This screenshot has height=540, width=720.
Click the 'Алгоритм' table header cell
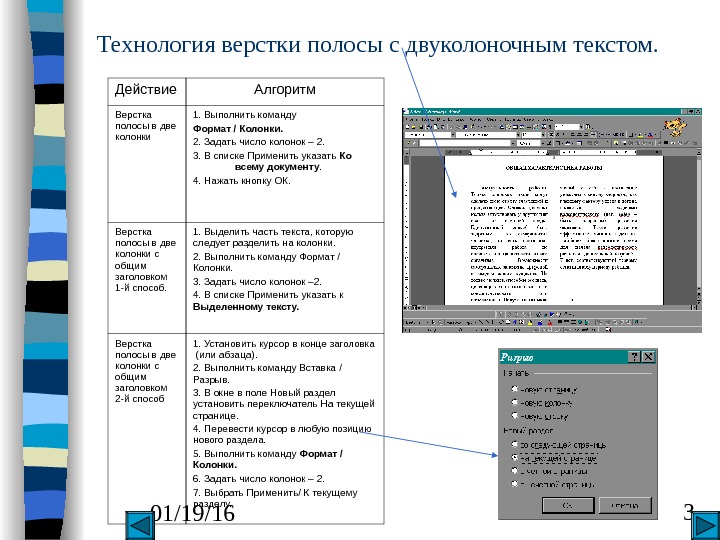pyautogui.click(x=285, y=91)
